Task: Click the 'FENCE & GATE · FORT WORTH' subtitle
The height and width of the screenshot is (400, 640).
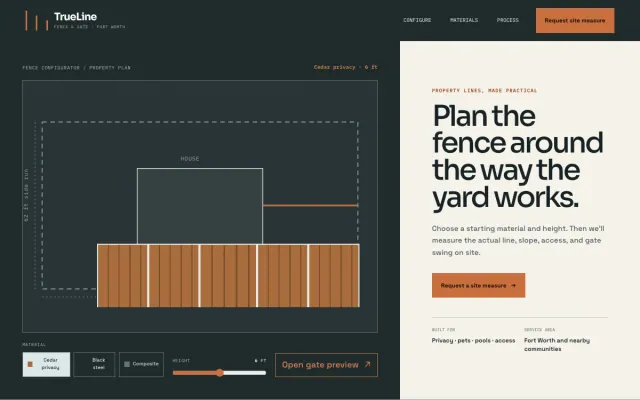Action: [x=89, y=27]
